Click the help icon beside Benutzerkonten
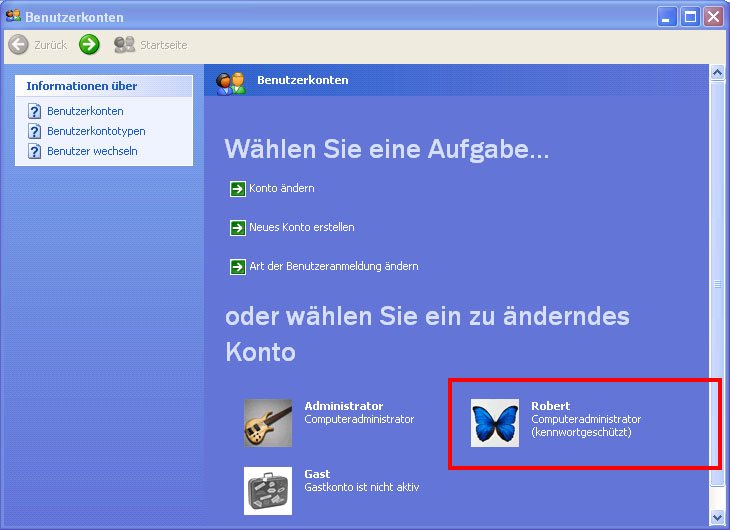Viewport: 730px width, 530px height. pyautogui.click(x=35, y=111)
